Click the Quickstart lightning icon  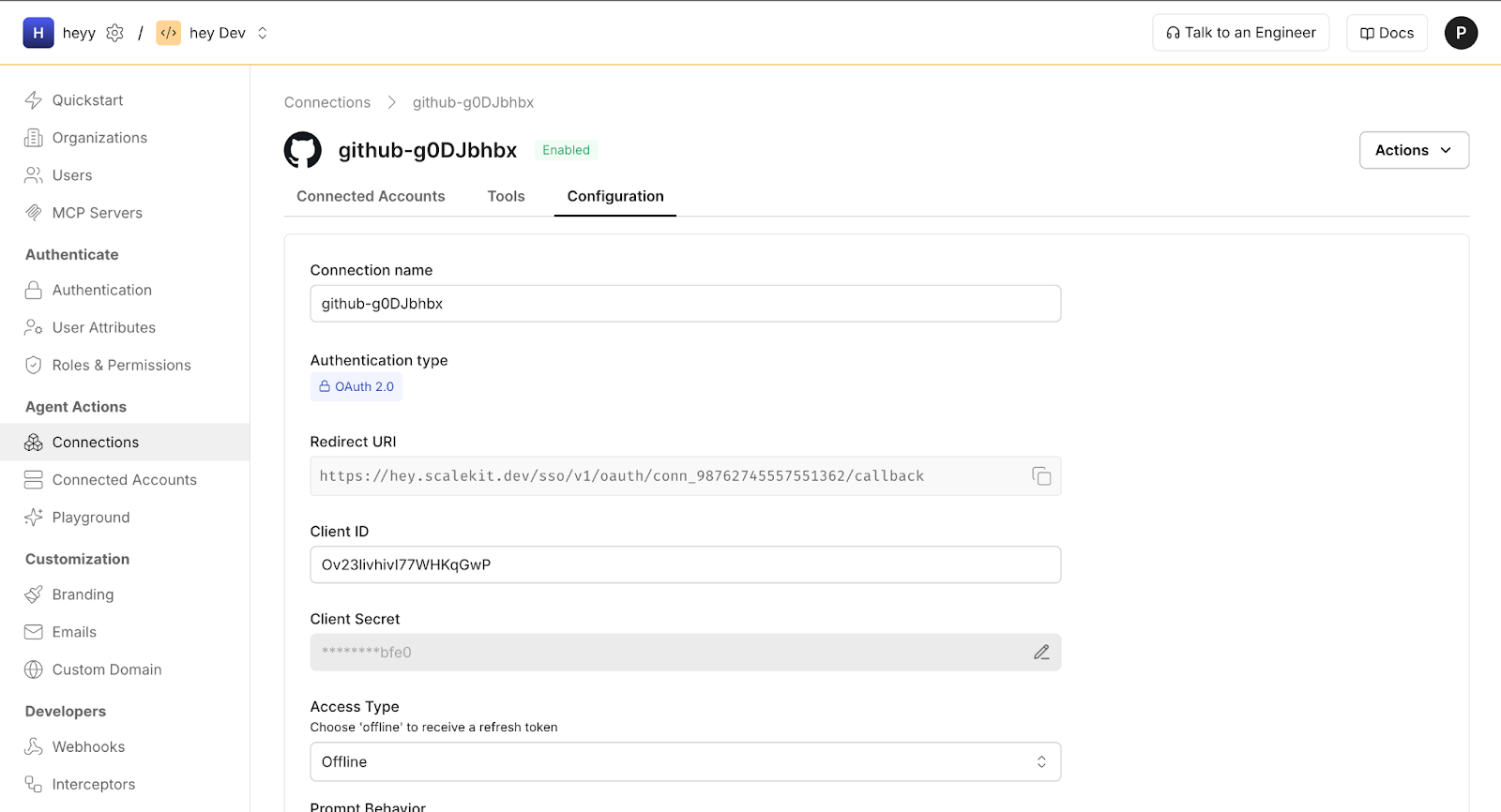coord(34,100)
